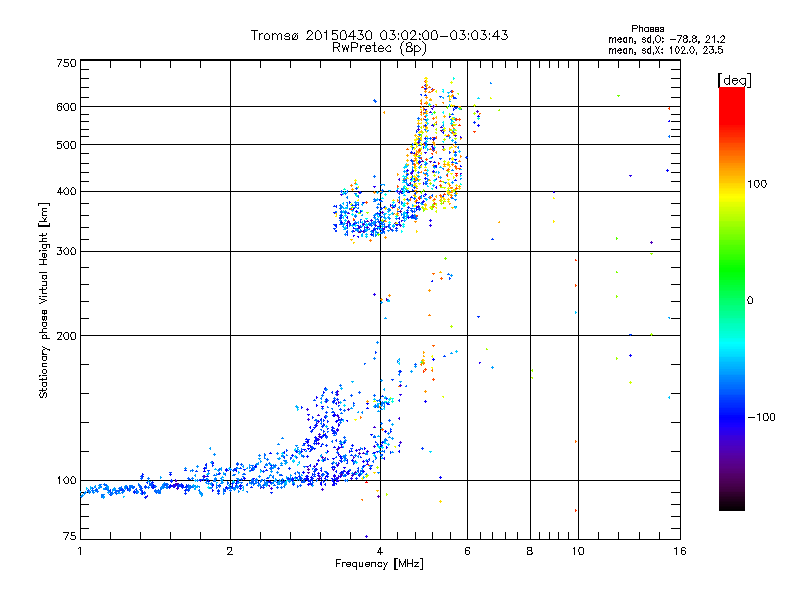The height and width of the screenshot is (600, 800).
Task: Click the y-axis label '750'
Action: [66, 63]
